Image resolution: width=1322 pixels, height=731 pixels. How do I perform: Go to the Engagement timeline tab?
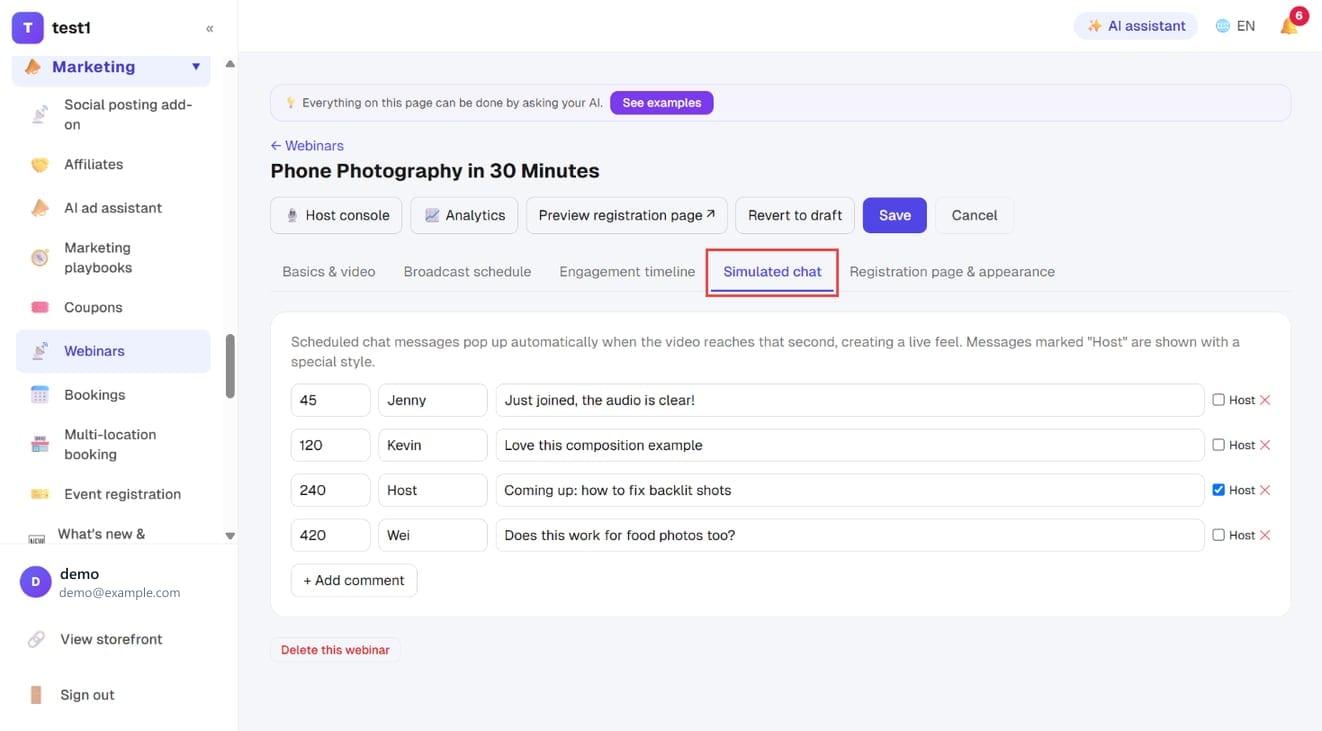627,272
